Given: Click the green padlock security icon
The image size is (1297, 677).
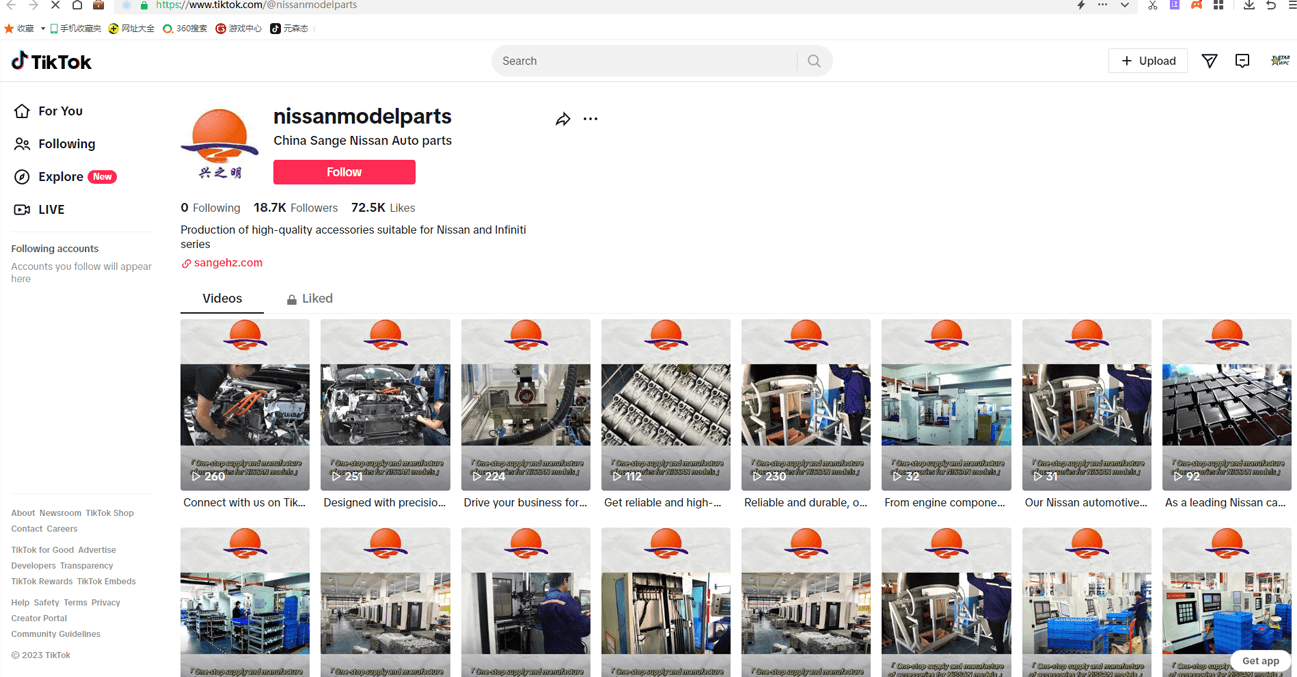Looking at the screenshot, I should pyautogui.click(x=144, y=5).
